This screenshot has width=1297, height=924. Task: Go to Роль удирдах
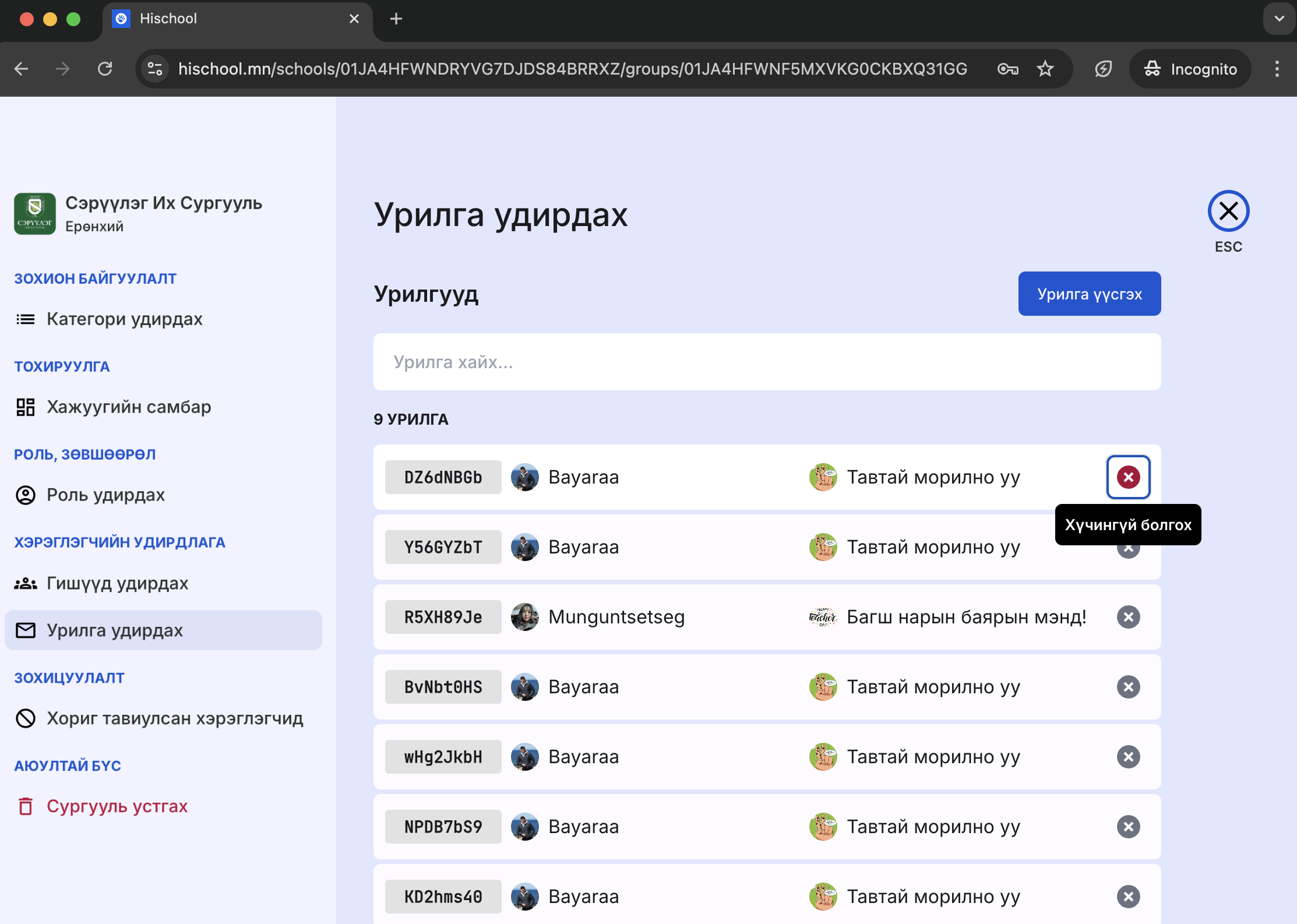(x=105, y=495)
